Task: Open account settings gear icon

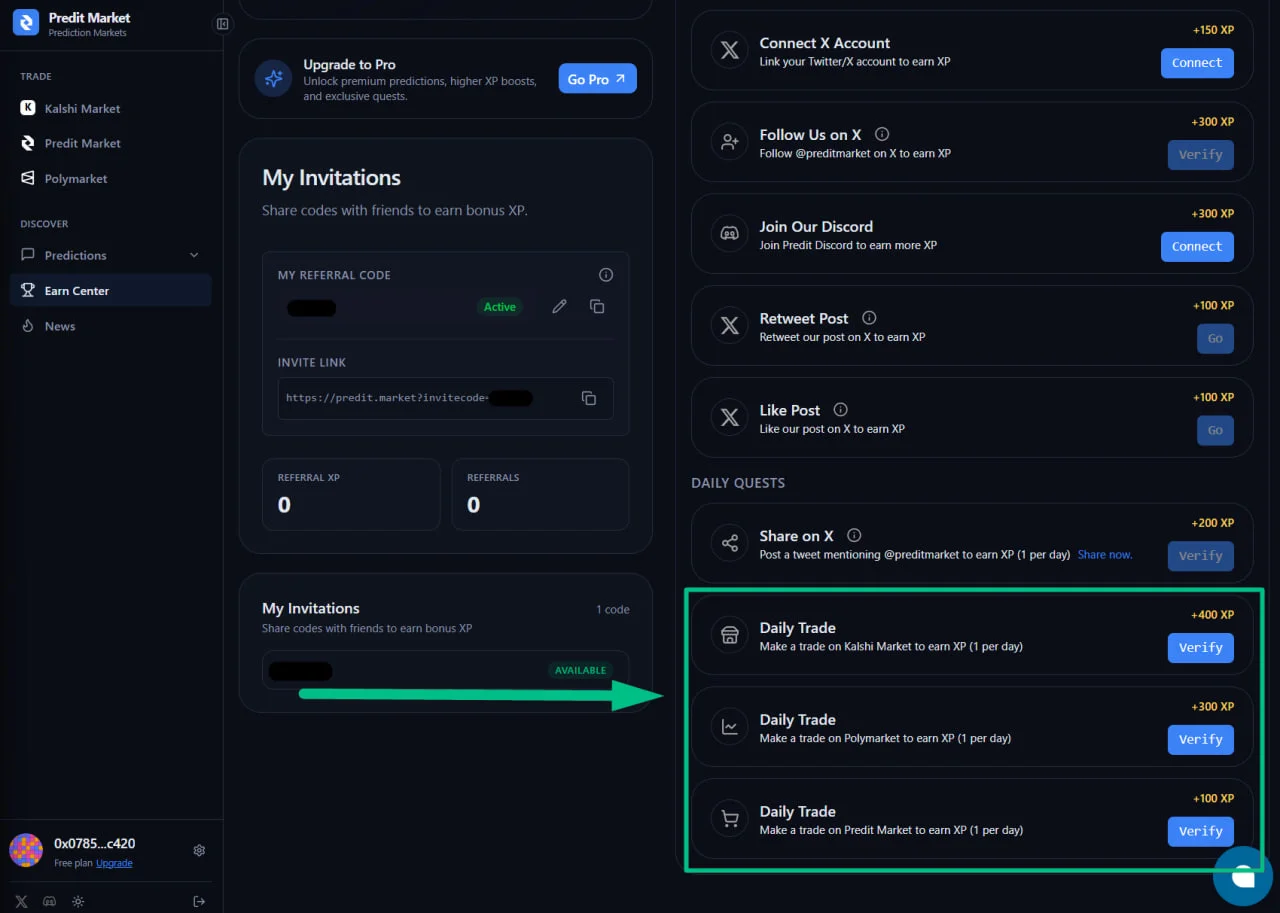Action: [x=199, y=850]
